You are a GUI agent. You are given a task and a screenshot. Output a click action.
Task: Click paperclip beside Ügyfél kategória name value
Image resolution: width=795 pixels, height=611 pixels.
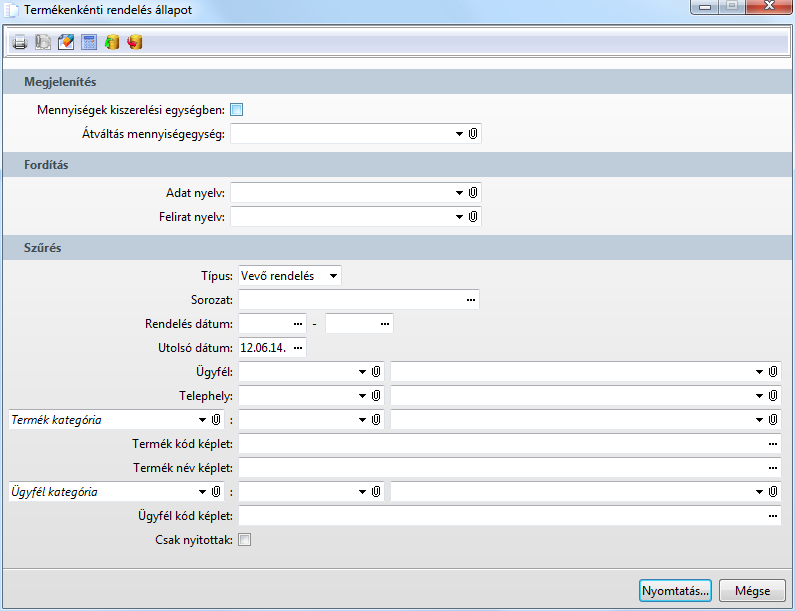coord(773,491)
